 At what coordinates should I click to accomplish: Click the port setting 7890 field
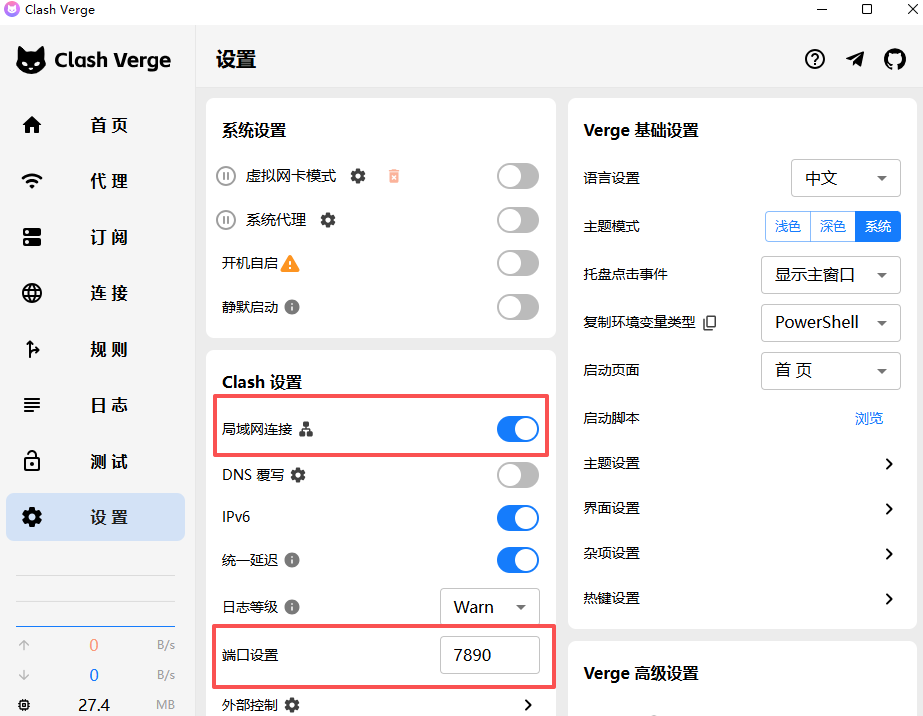point(489,655)
